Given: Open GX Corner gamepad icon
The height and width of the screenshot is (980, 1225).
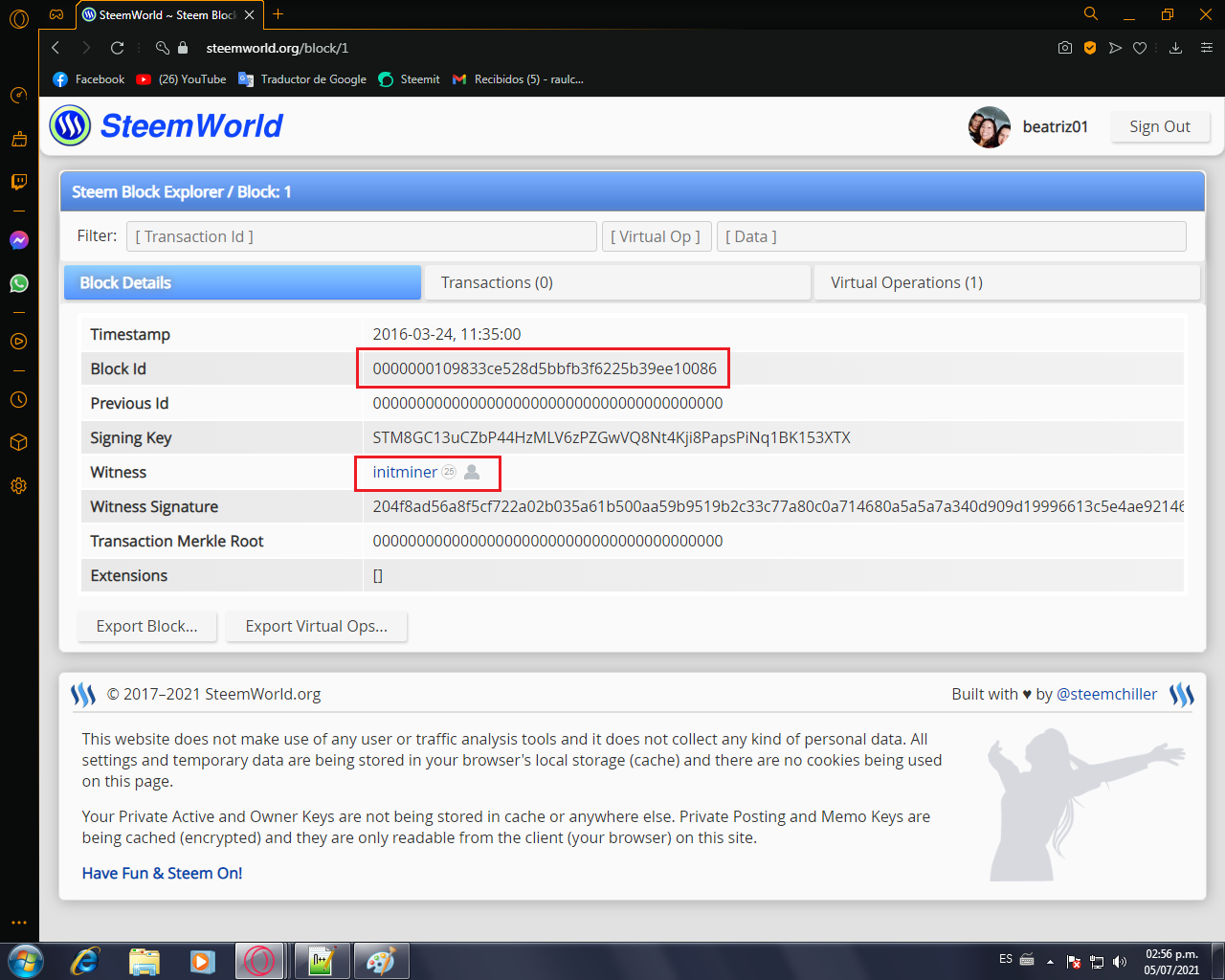Looking at the screenshot, I should click(56, 14).
